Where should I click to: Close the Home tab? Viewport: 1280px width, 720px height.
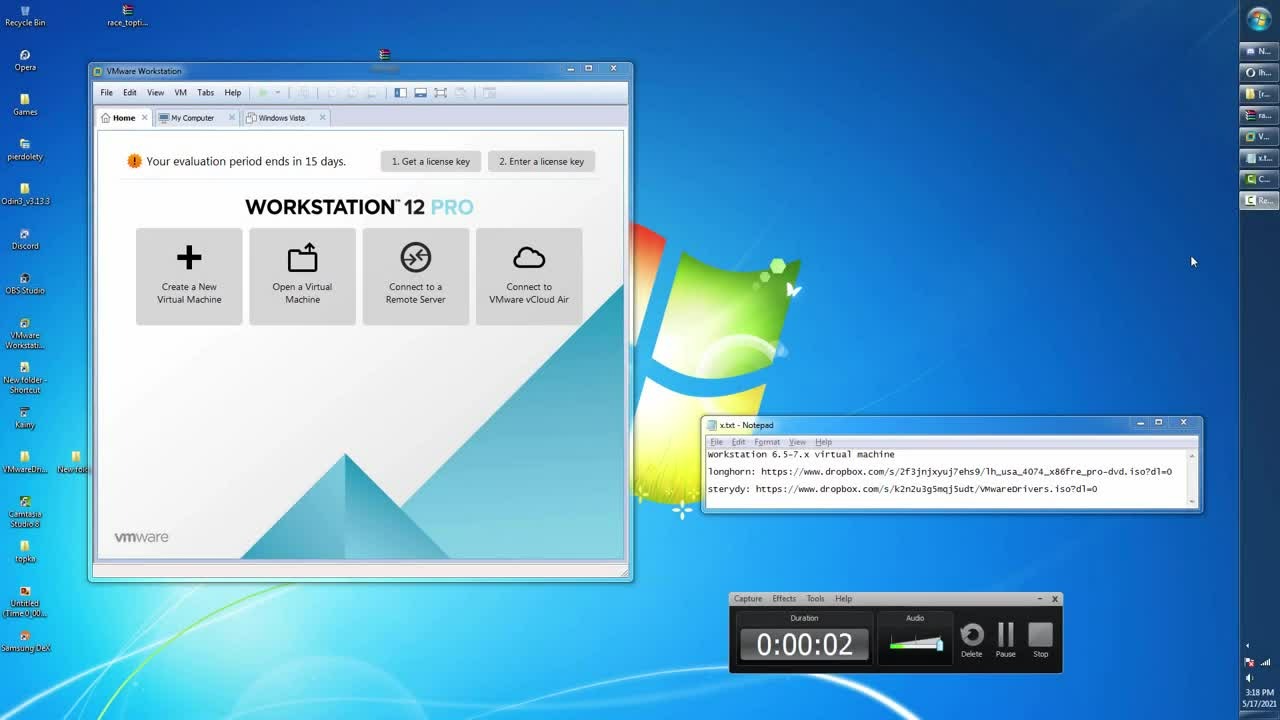coord(144,118)
